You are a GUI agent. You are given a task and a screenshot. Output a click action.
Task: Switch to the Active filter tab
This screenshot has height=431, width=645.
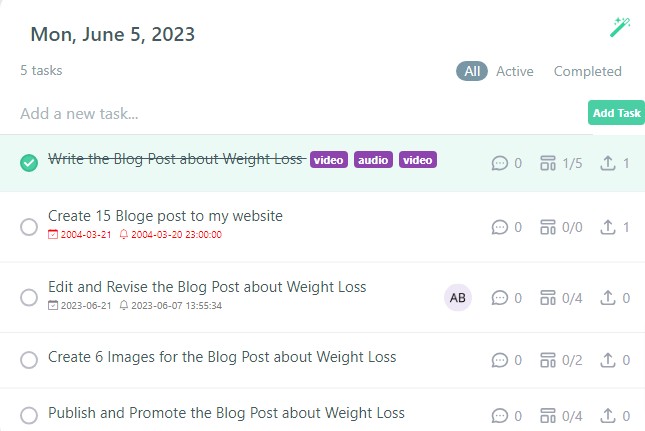pos(515,71)
